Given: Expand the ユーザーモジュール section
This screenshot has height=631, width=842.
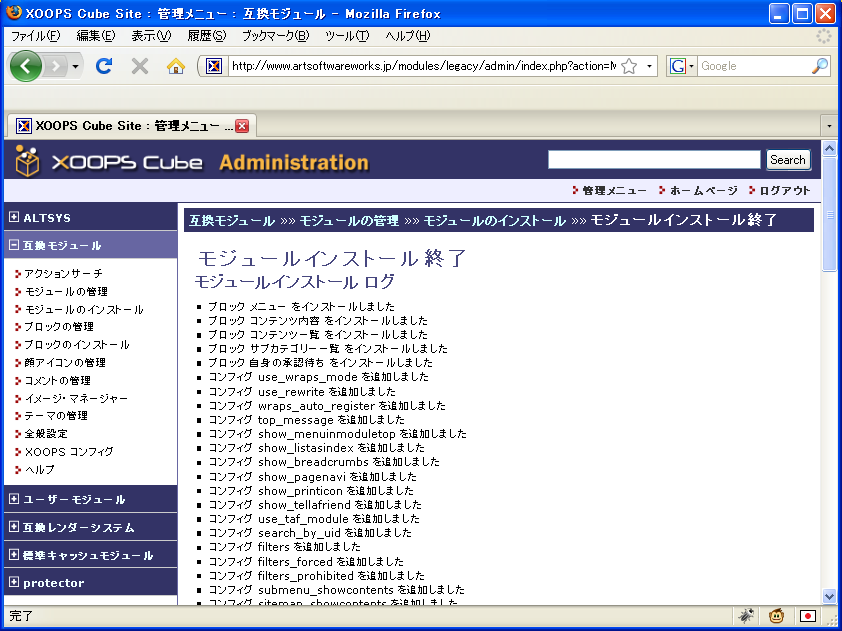Looking at the screenshot, I should [x=14, y=499].
